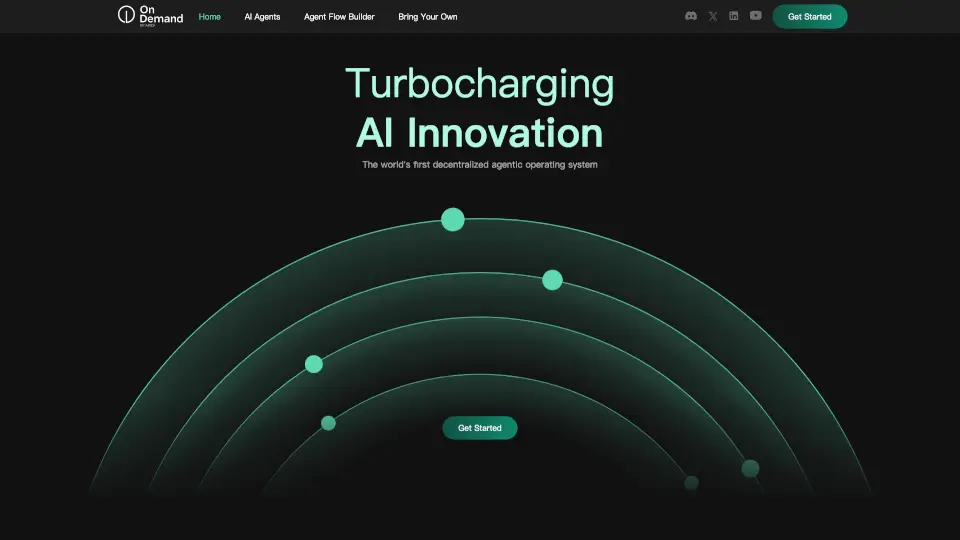
Task: Select the Home nav item
Action: coord(210,17)
